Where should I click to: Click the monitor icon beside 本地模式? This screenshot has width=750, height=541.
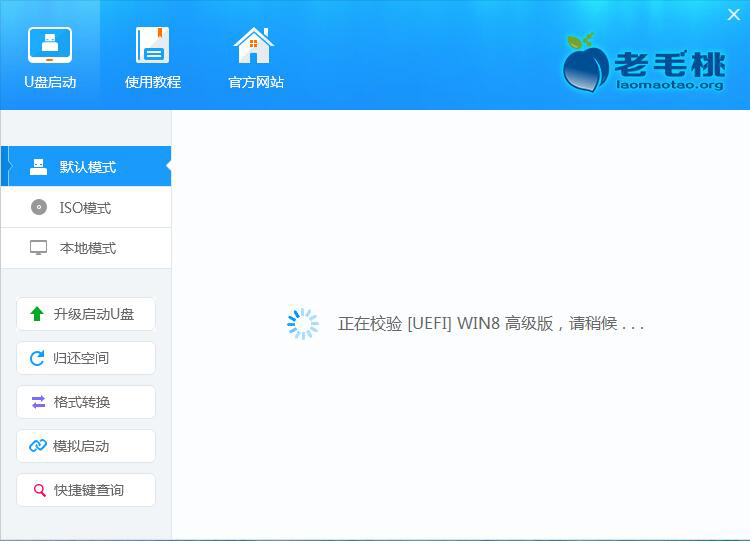point(39,248)
